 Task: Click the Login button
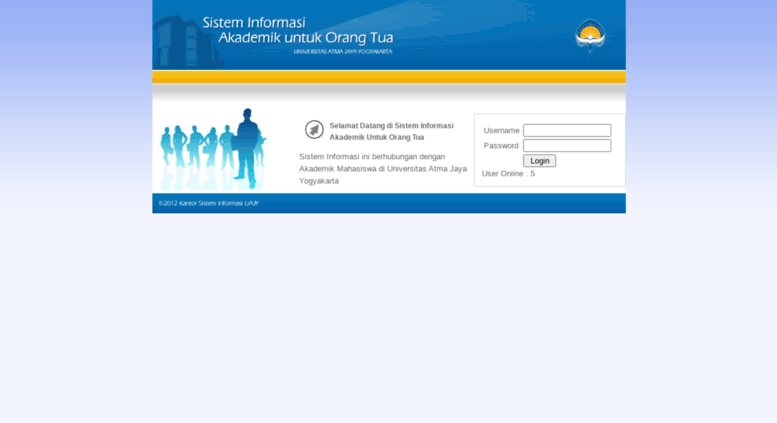tap(540, 161)
